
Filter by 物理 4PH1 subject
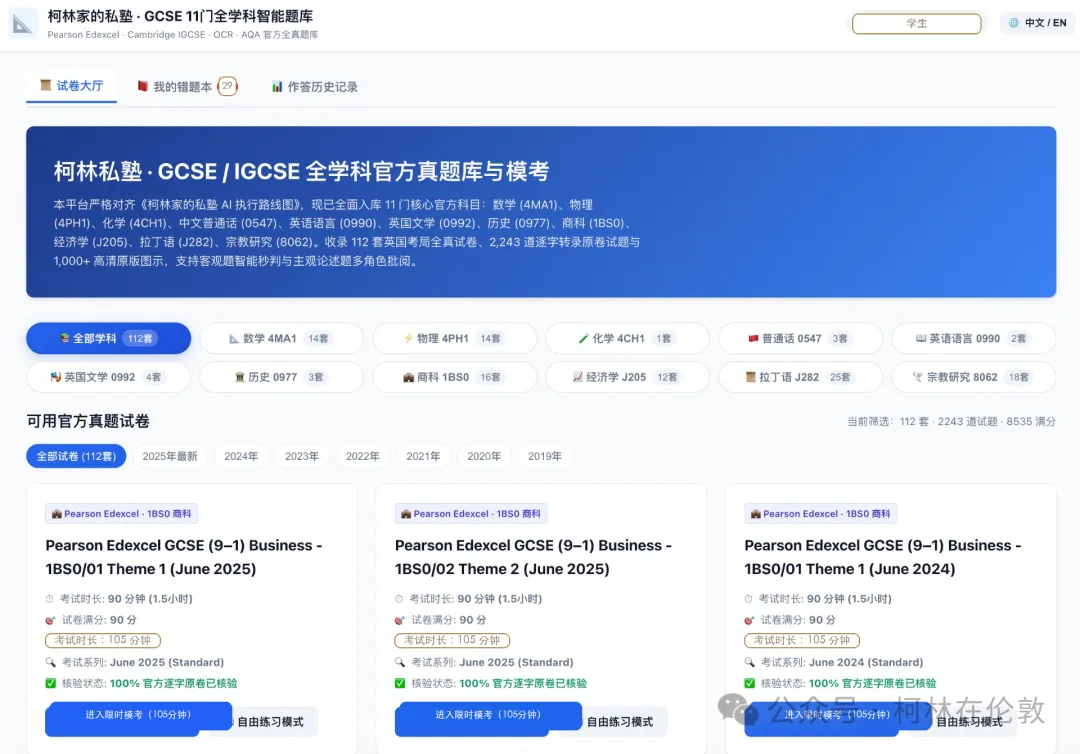455,338
